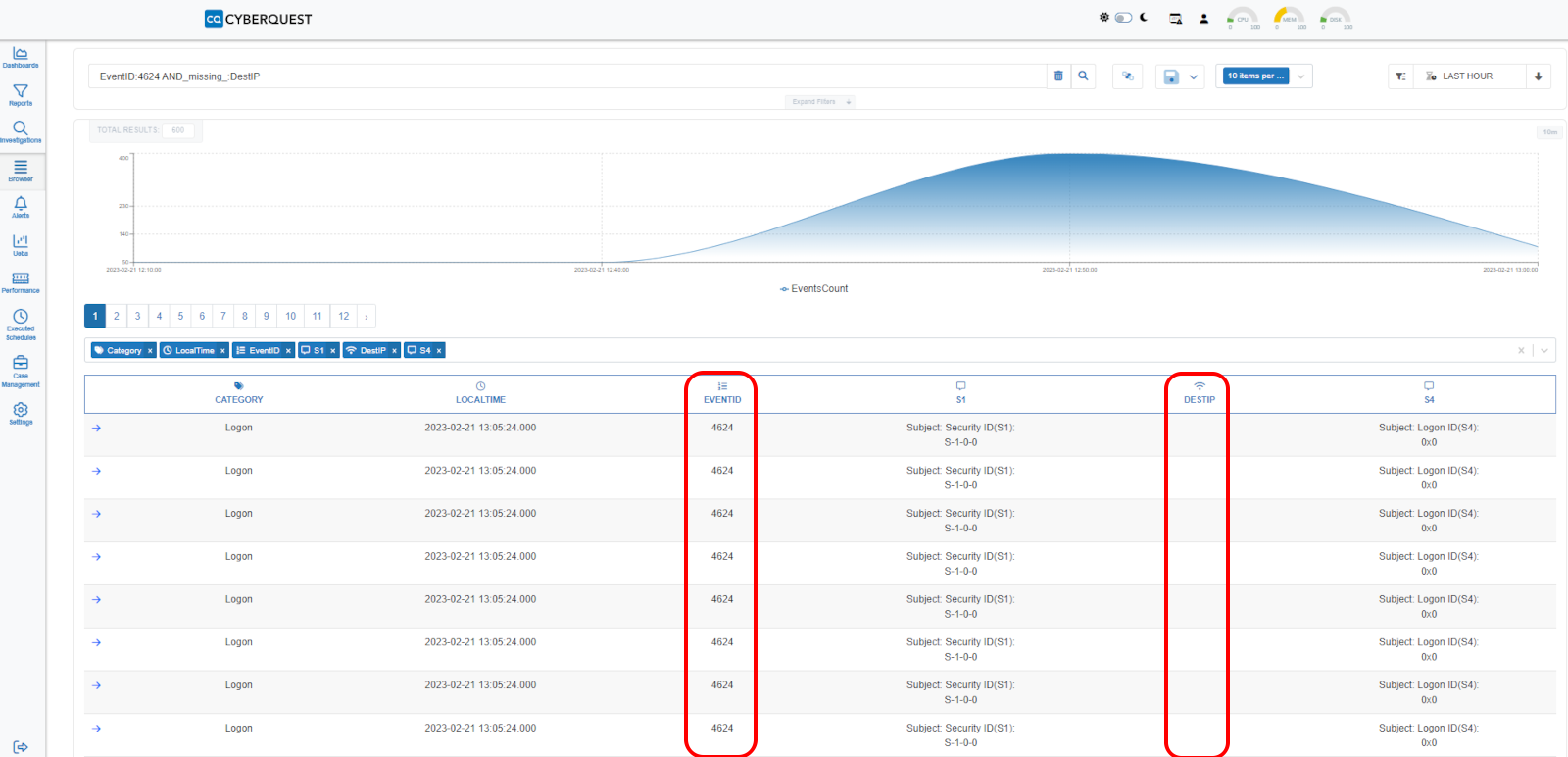Click the peak of the EventsCount chart

click(x=1070, y=154)
